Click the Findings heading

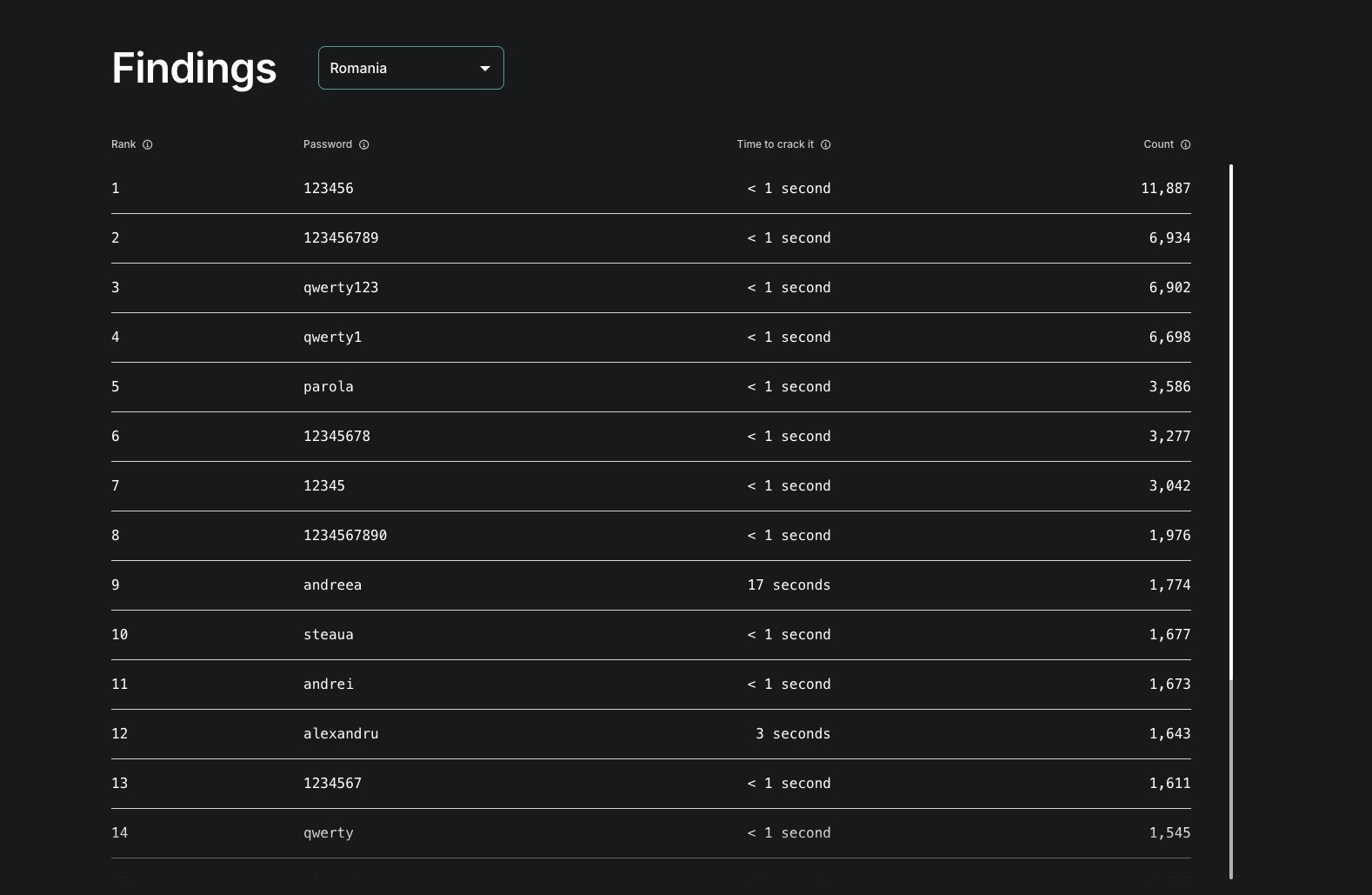(x=194, y=68)
